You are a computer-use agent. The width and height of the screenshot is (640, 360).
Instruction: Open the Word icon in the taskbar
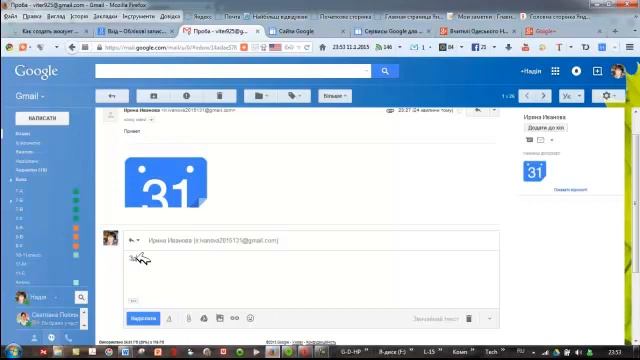click(125, 352)
